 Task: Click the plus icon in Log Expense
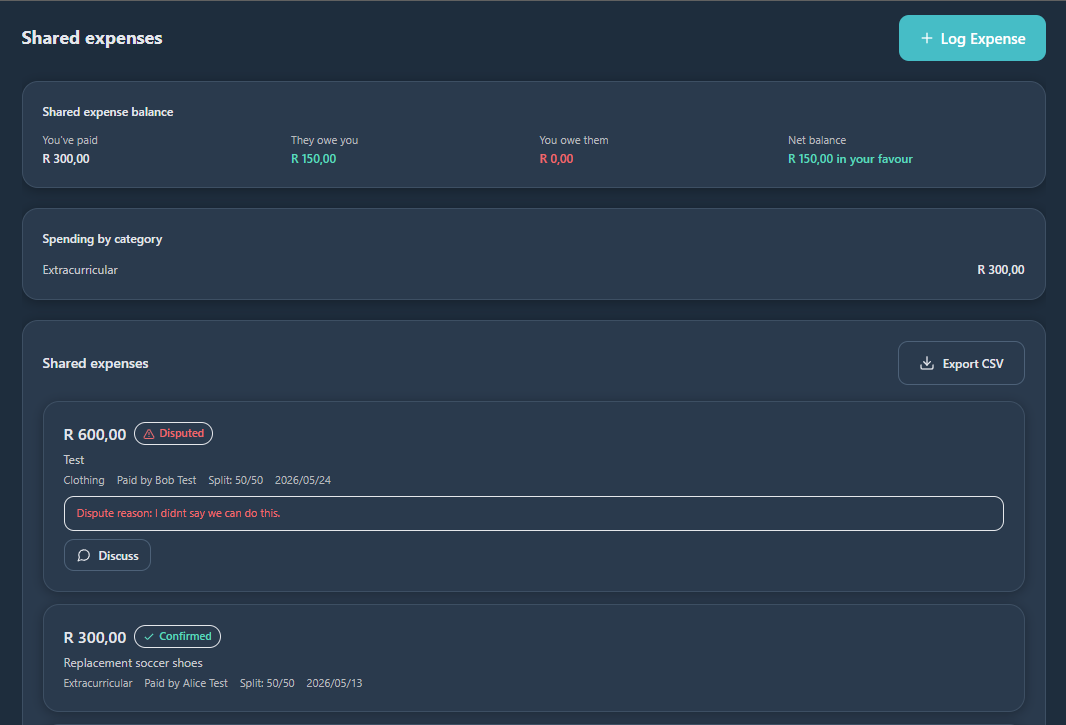[926, 38]
